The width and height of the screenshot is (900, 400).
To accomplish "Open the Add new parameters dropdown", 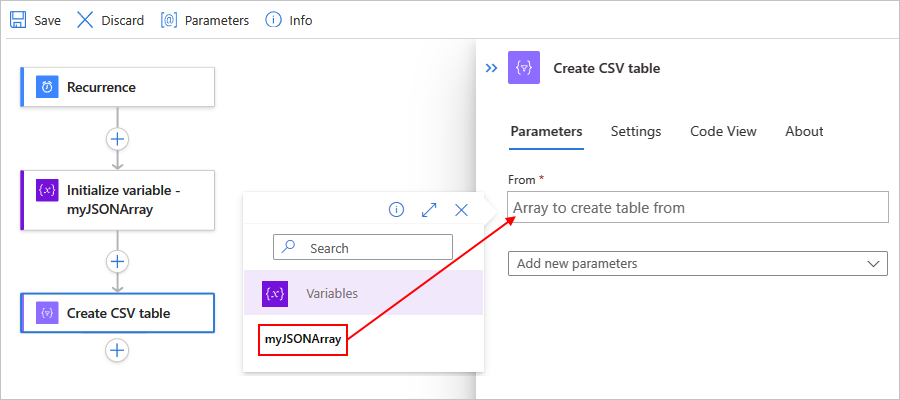I will click(697, 264).
